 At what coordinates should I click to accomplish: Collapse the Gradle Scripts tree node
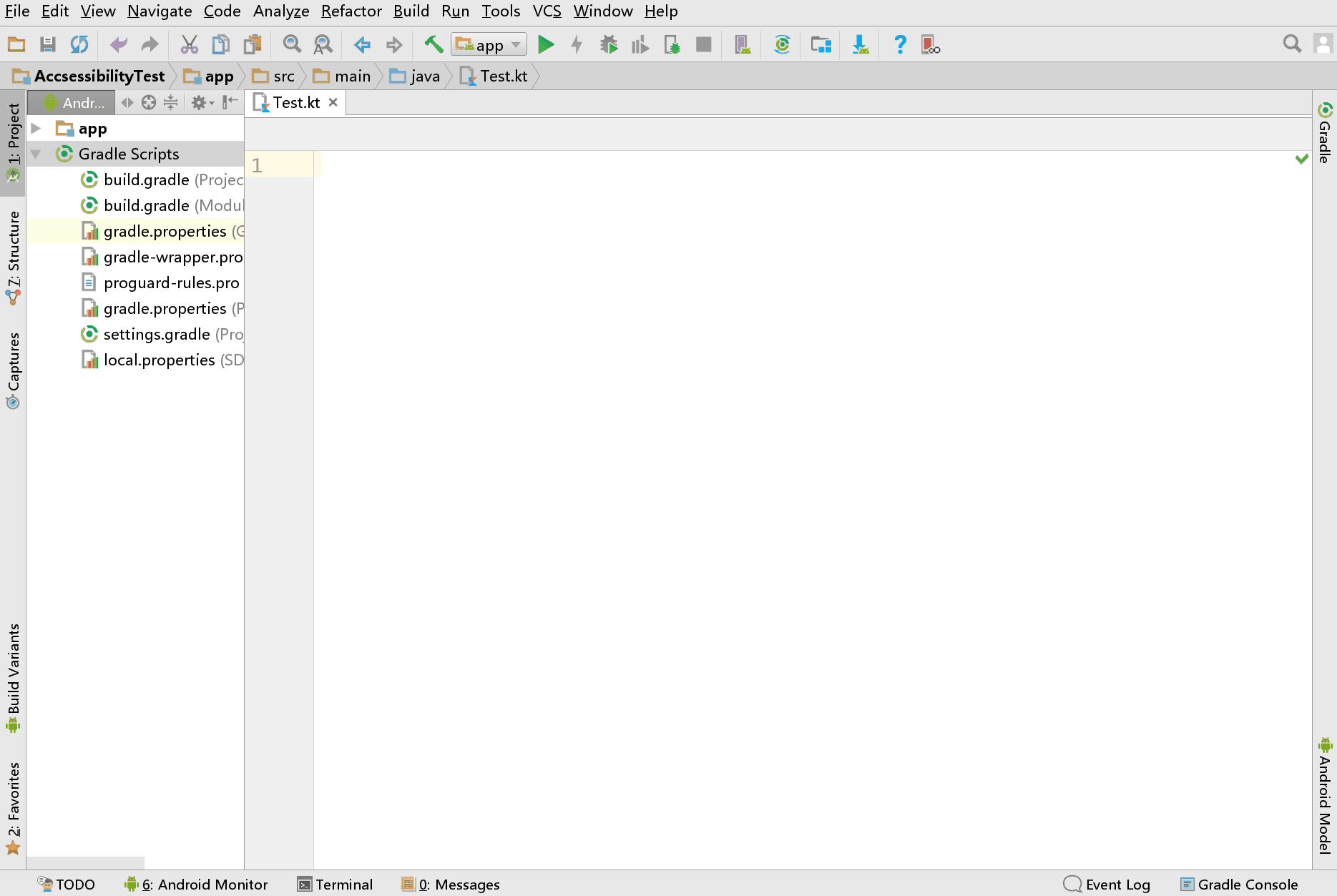[x=36, y=154]
